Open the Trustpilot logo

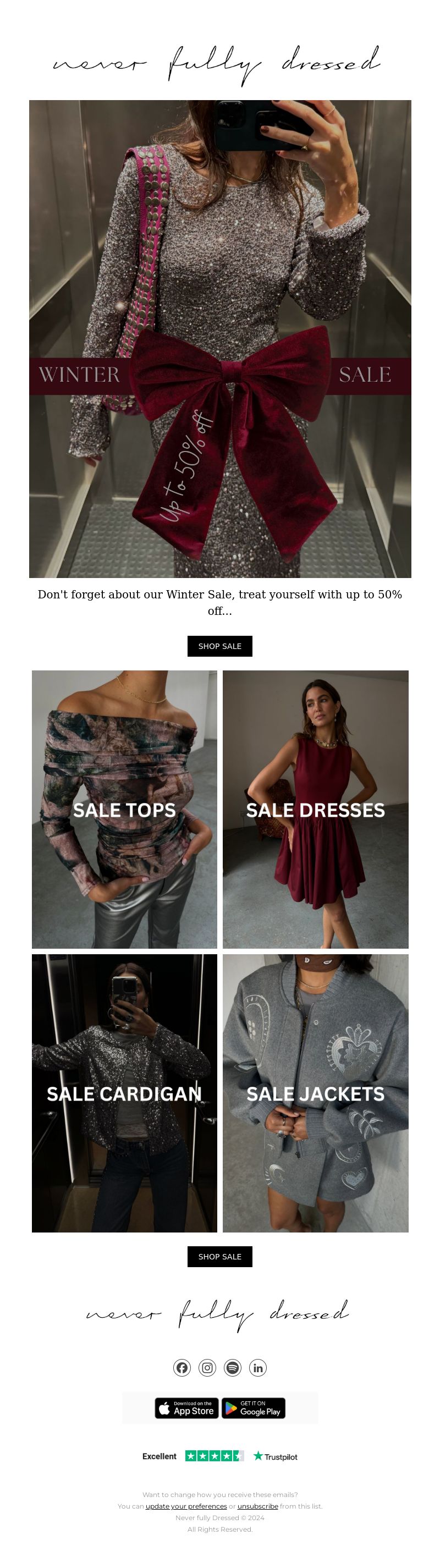coord(275,1456)
